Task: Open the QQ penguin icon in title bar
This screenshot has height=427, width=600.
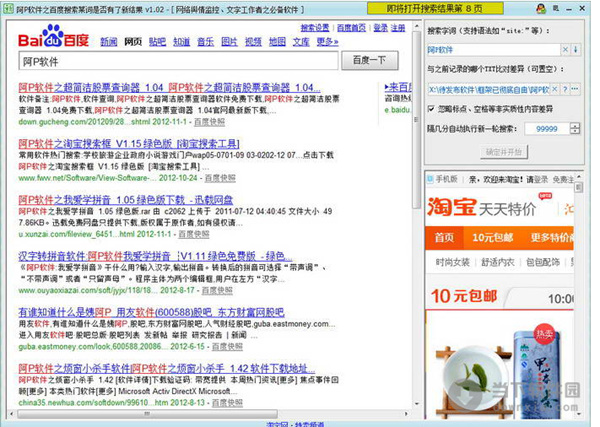Action: [541, 8]
